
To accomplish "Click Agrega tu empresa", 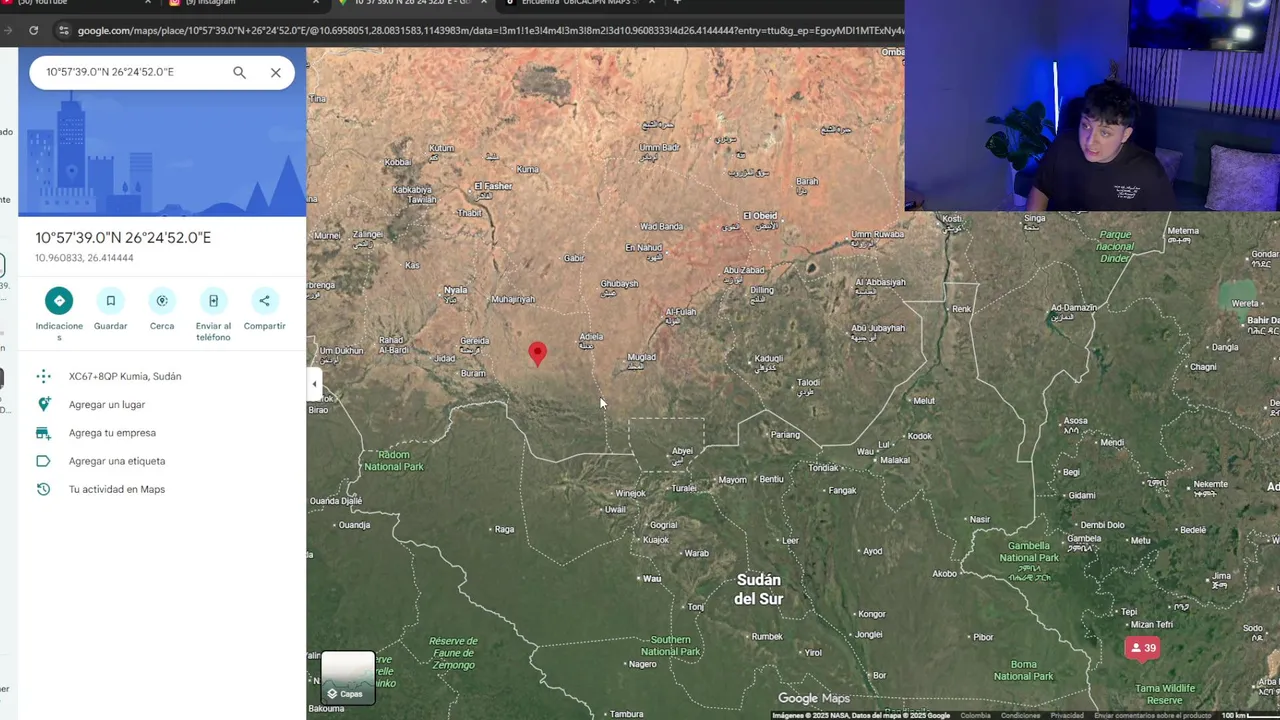I will tap(112, 433).
